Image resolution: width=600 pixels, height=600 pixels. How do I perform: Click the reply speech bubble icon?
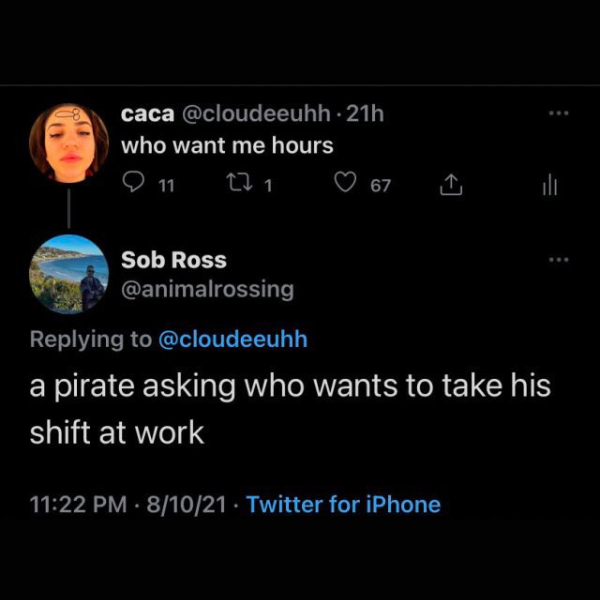tap(133, 185)
